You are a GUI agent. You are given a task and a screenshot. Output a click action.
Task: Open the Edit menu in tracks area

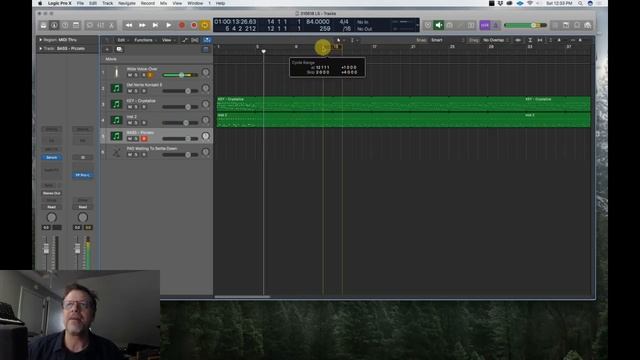122,40
